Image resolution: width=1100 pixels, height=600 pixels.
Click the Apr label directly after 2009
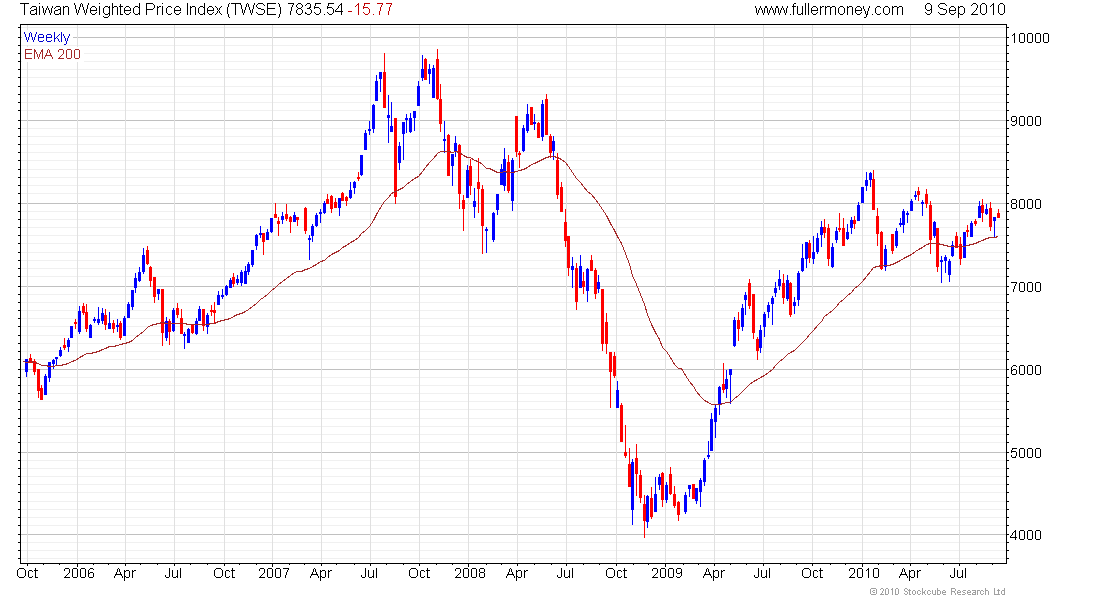click(x=713, y=573)
